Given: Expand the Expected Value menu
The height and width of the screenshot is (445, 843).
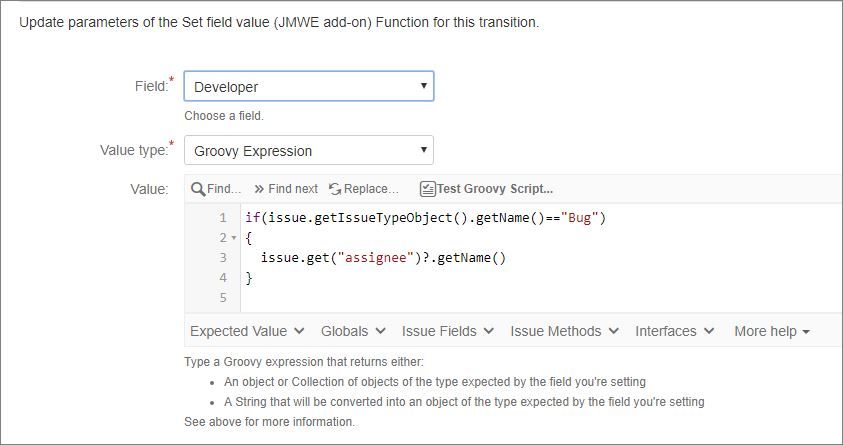Looking at the screenshot, I should point(246,331).
